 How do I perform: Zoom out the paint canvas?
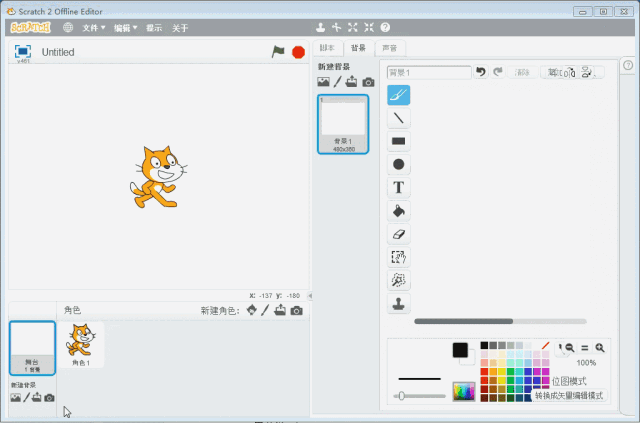570,348
